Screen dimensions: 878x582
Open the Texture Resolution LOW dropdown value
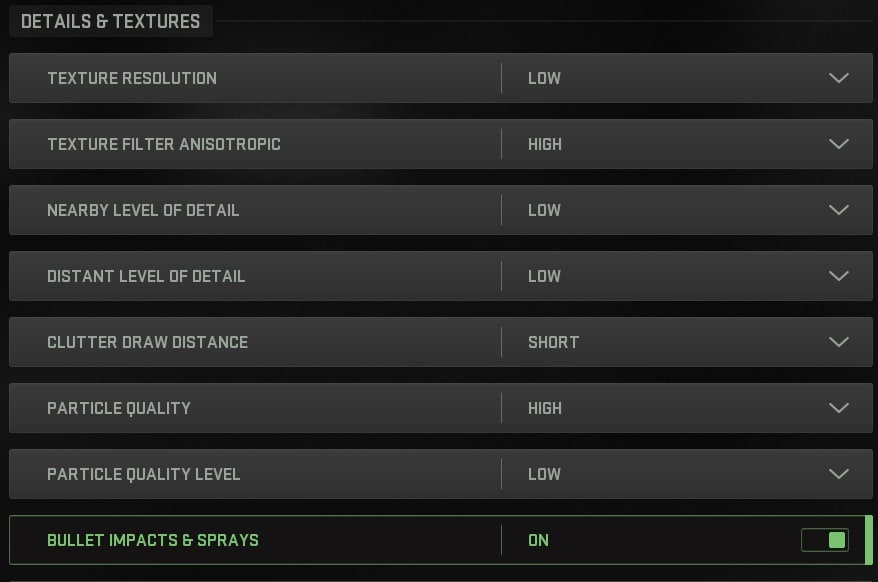click(544, 78)
